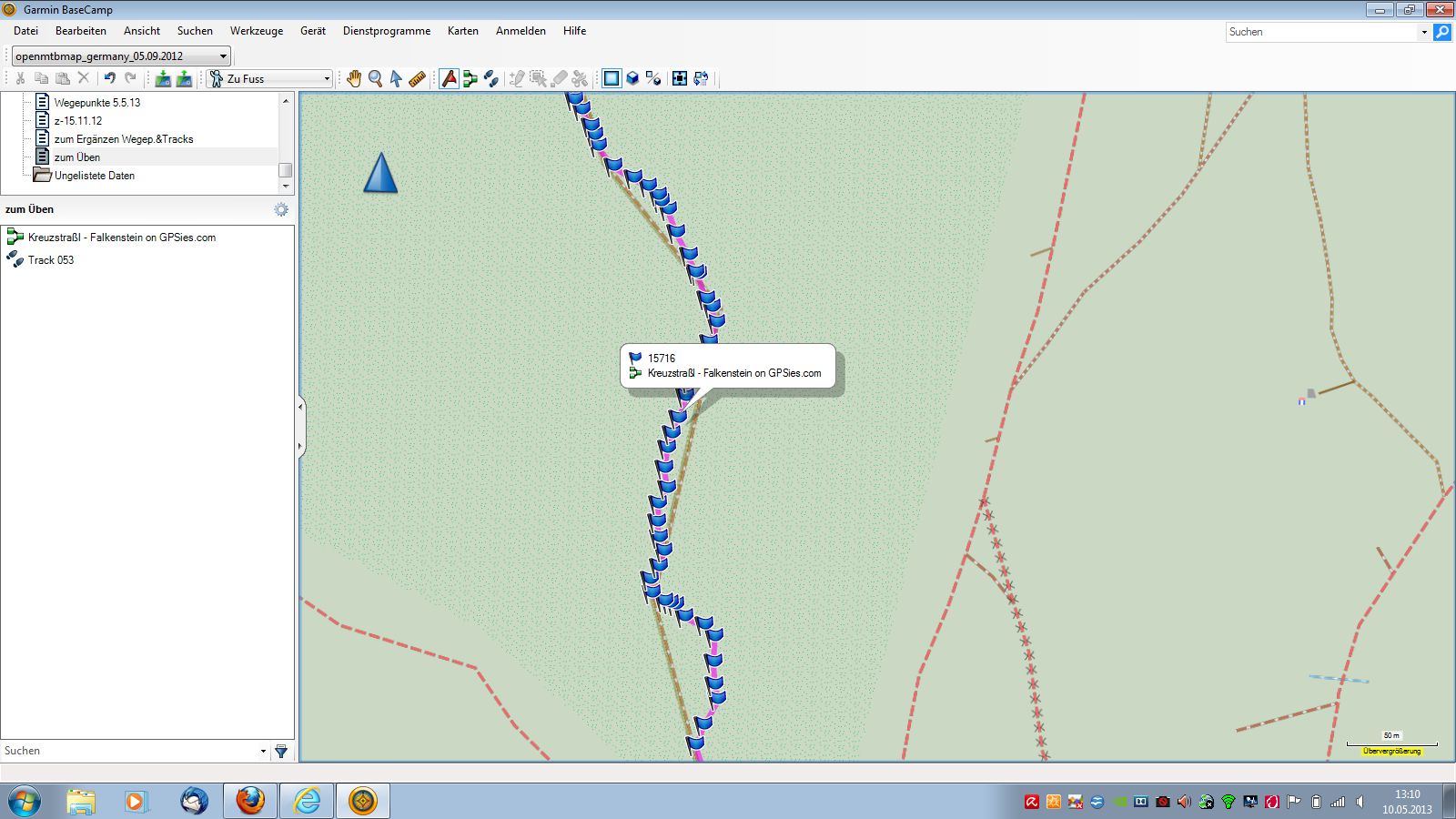Click the library list scroll down arrow
This screenshot has height=819, width=1456.
pyautogui.click(x=286, y=187)
